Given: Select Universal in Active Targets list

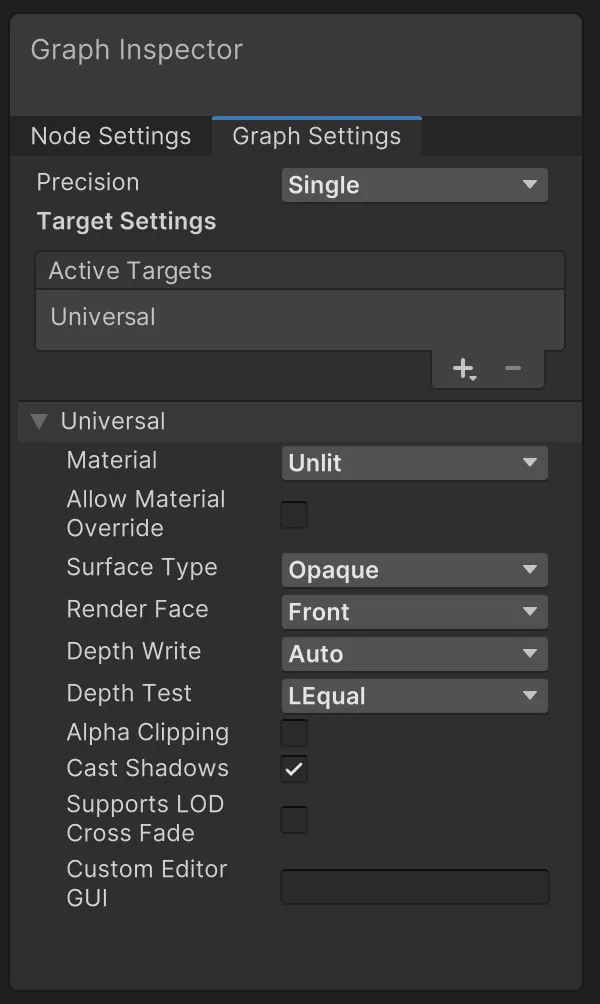Looking at the screenshot, I should pyautogui.click(x=103, y=317).
